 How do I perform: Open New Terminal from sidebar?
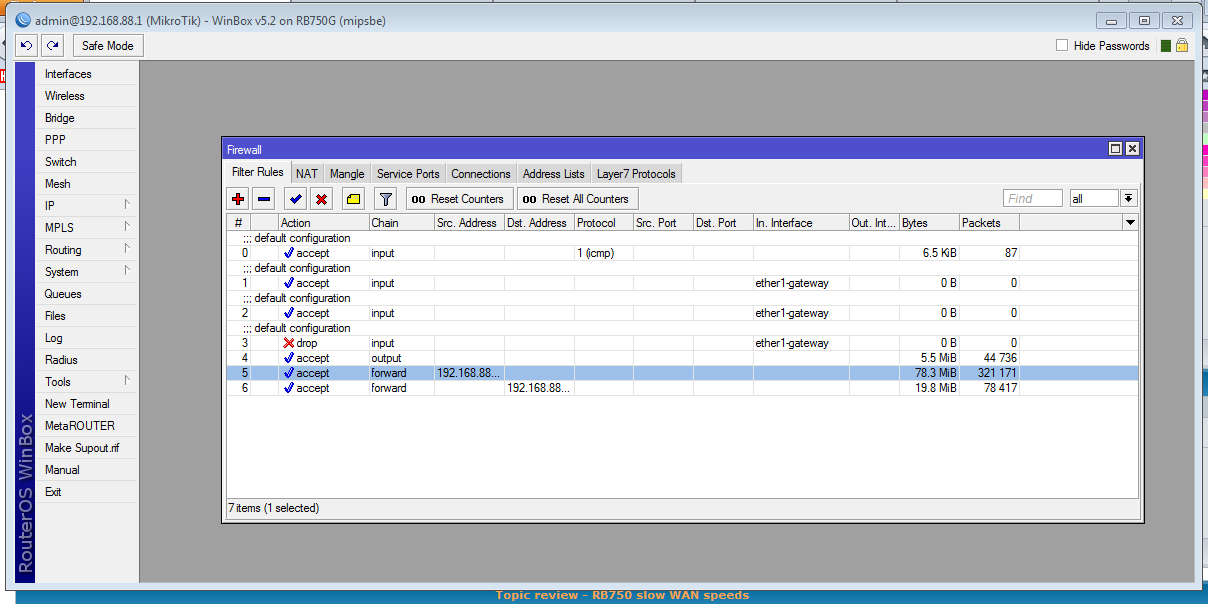pyautogui.click(x=88, y=403)
